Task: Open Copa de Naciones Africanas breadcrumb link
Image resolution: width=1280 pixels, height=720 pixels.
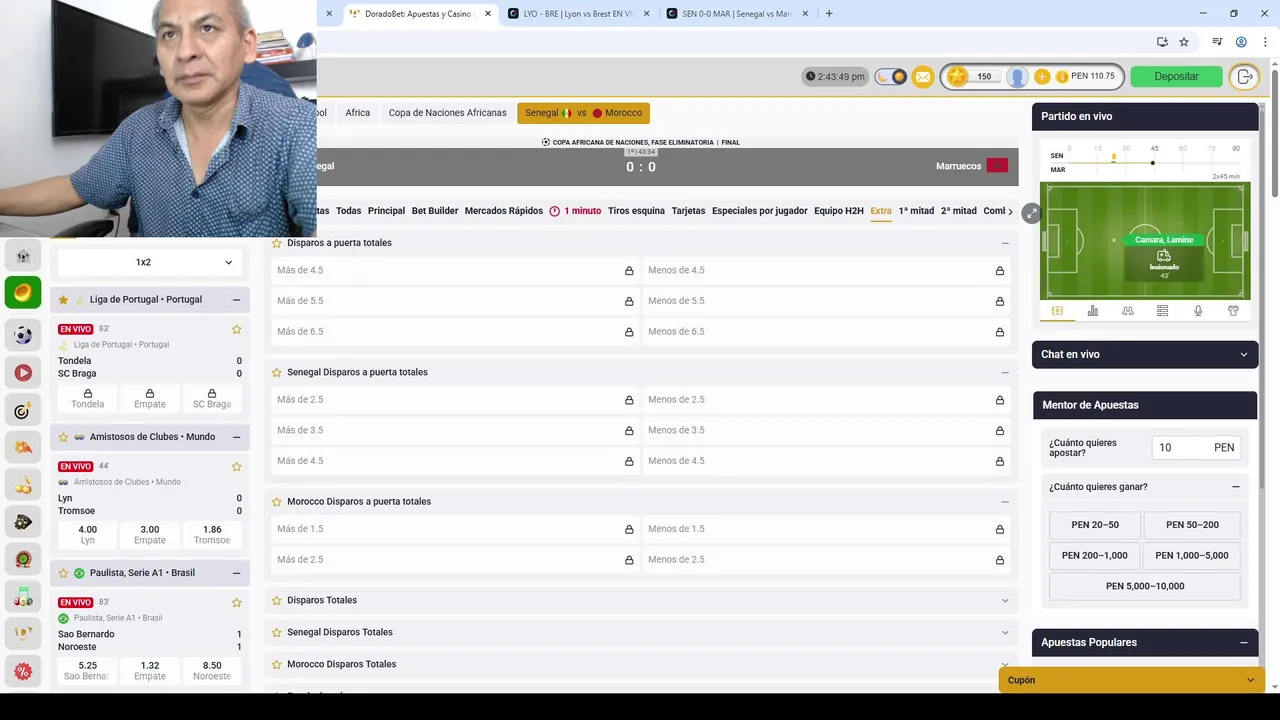Action: (x=447, y=113)
